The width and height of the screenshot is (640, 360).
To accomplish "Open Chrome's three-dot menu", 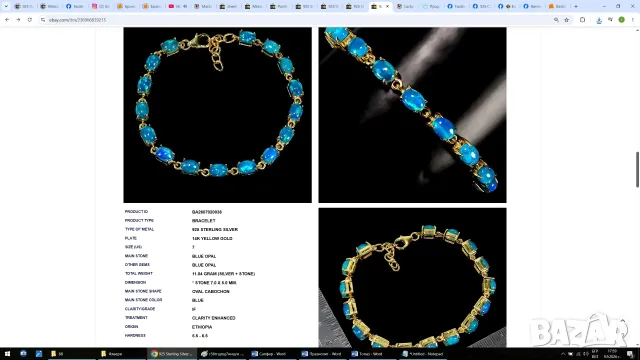I will [633, 20].
